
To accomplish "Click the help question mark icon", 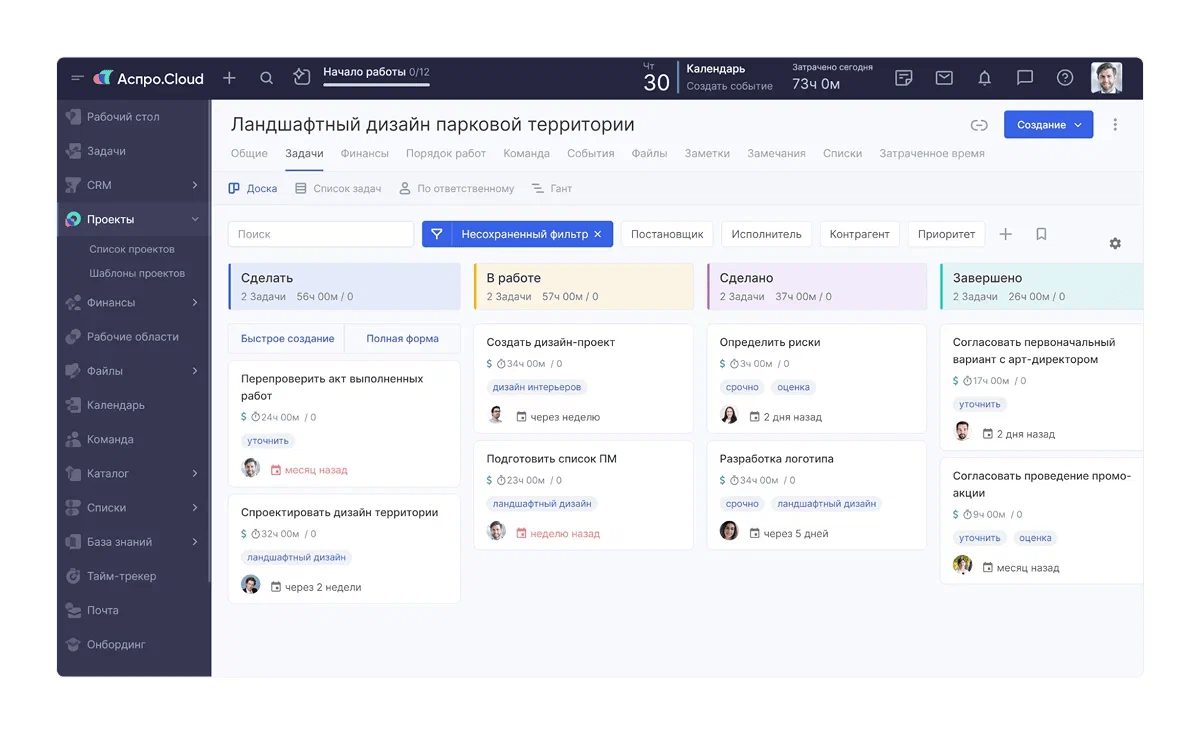I will click(1065, 78).
